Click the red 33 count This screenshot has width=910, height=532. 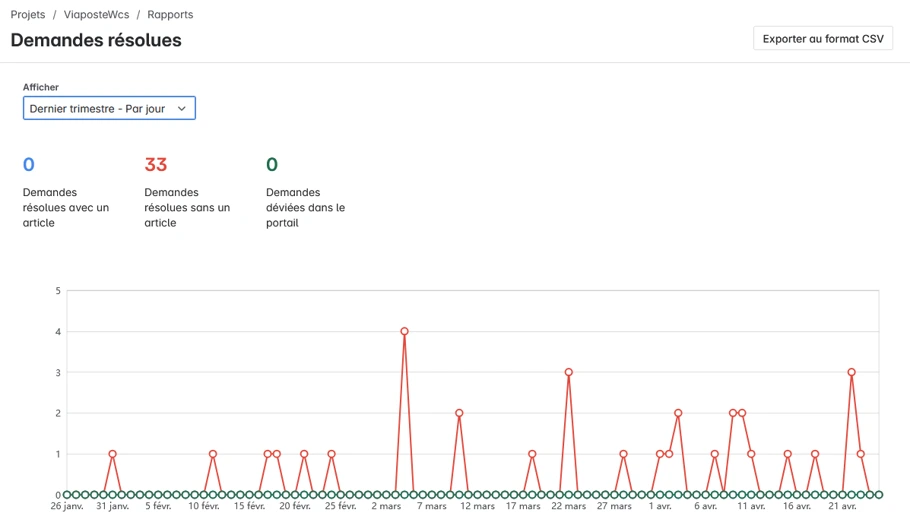pos(156,165)
